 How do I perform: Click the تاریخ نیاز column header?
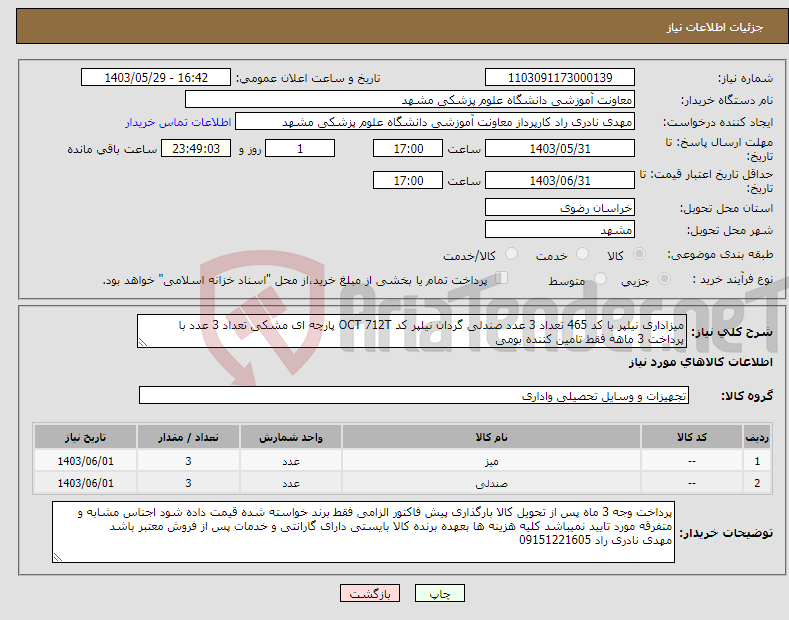[x=86, y=437]
